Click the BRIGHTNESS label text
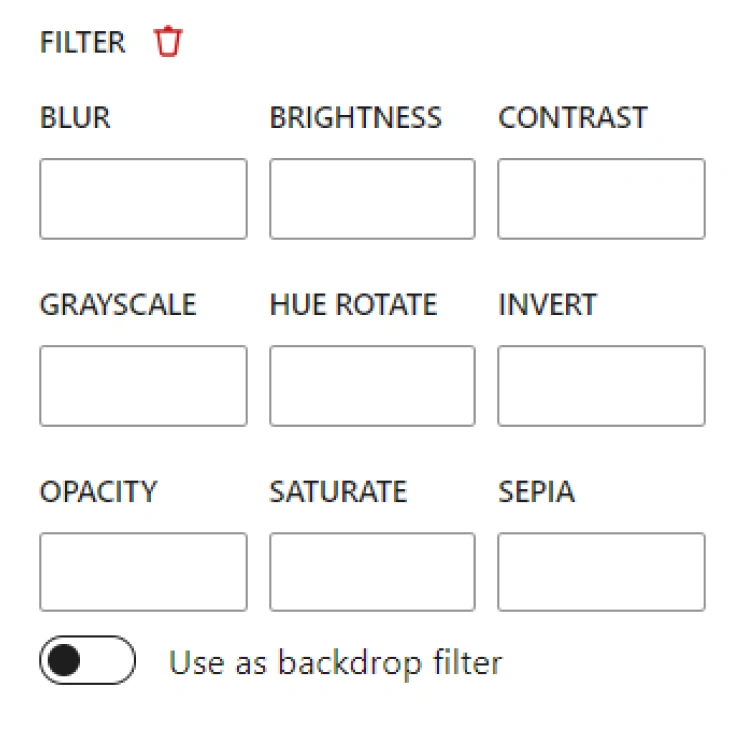This screenshot has width=745, height=744. click(x=355, y=117)
